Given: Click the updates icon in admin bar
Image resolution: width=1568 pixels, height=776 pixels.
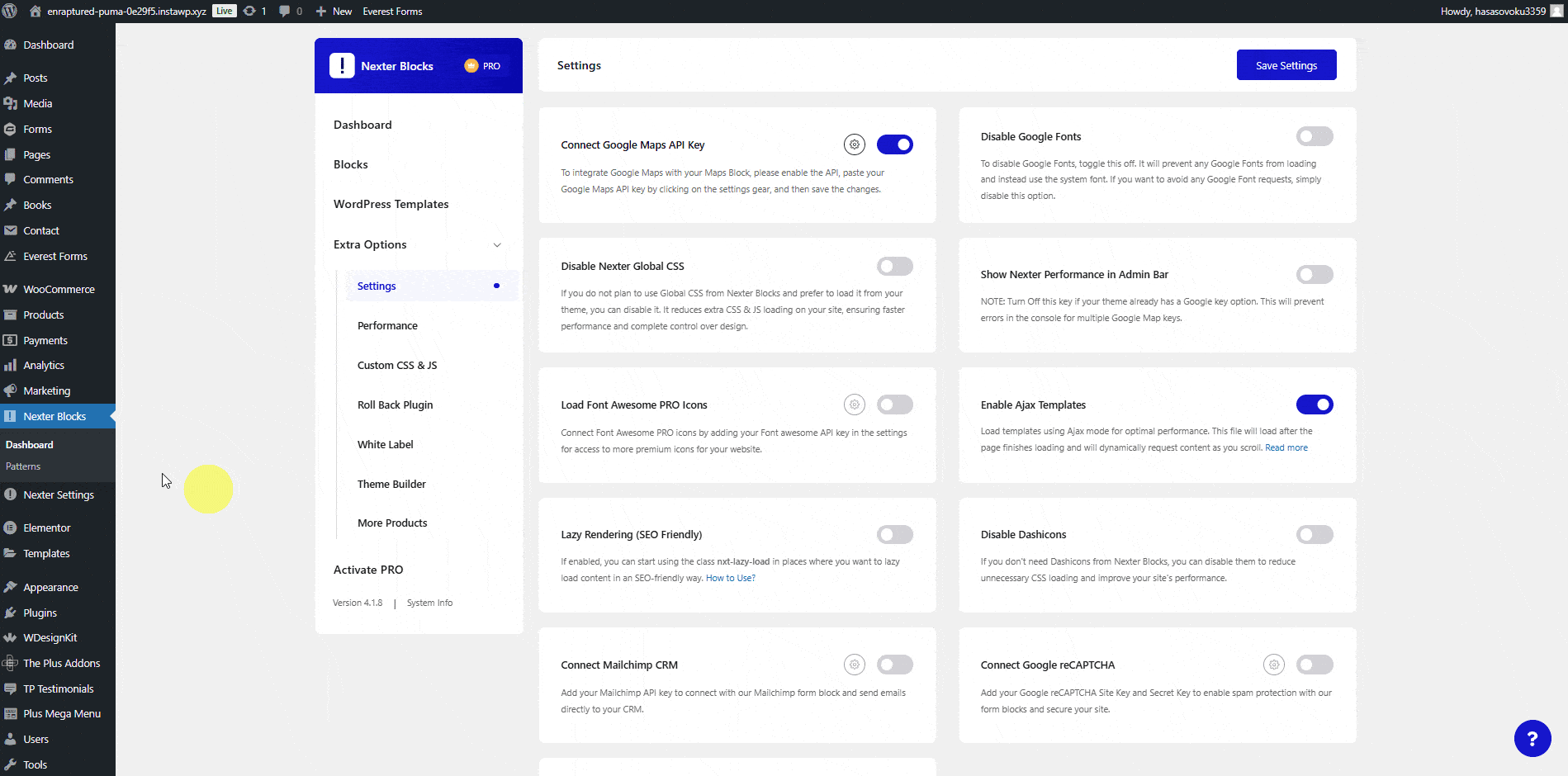Looking at the screenshot, I should (x=249, y=12).
